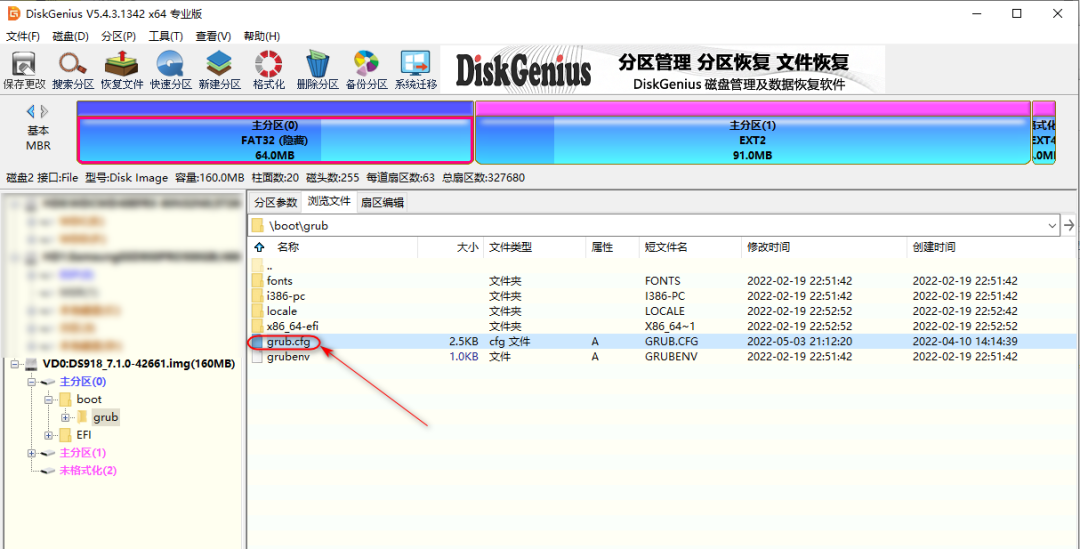Expand the EFI folder tree node
The image size is (1080, 549).
pyautogui.click(x=48, y=435)
